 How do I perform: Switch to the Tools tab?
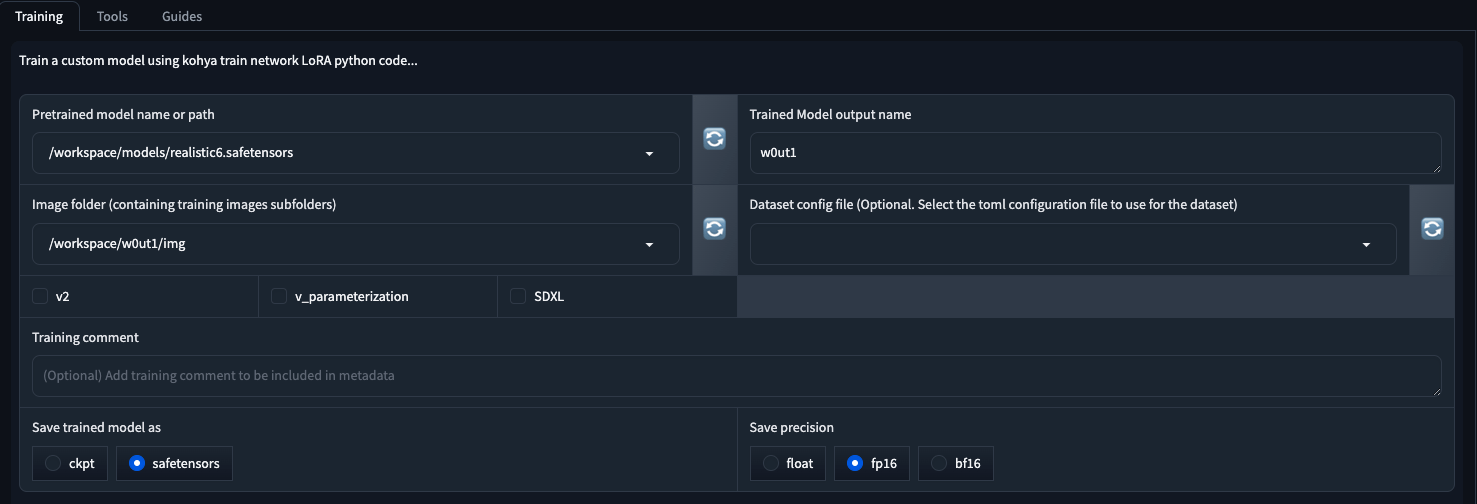[112, 16]
